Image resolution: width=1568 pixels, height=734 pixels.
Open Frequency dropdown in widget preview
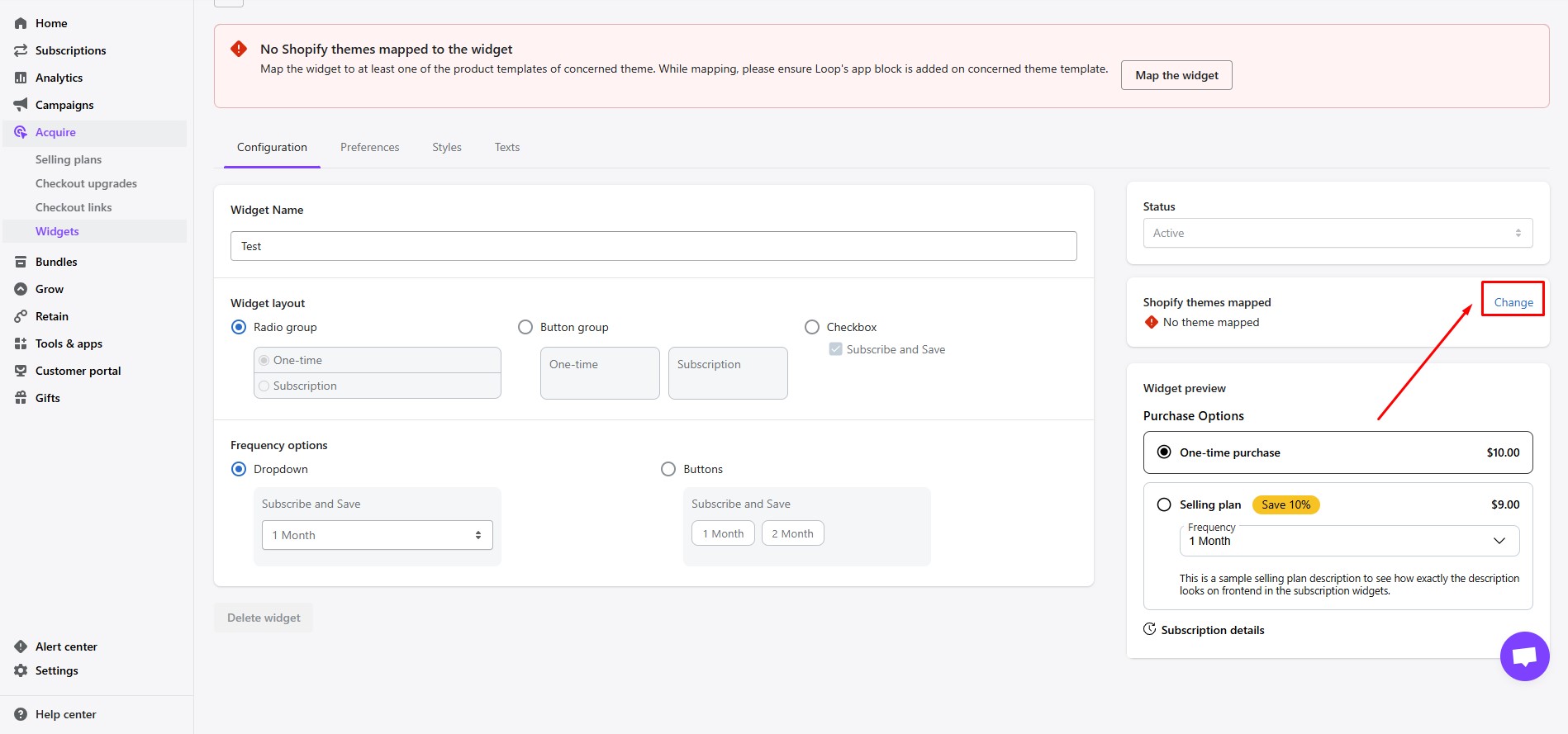click(x=1348, y=541)
